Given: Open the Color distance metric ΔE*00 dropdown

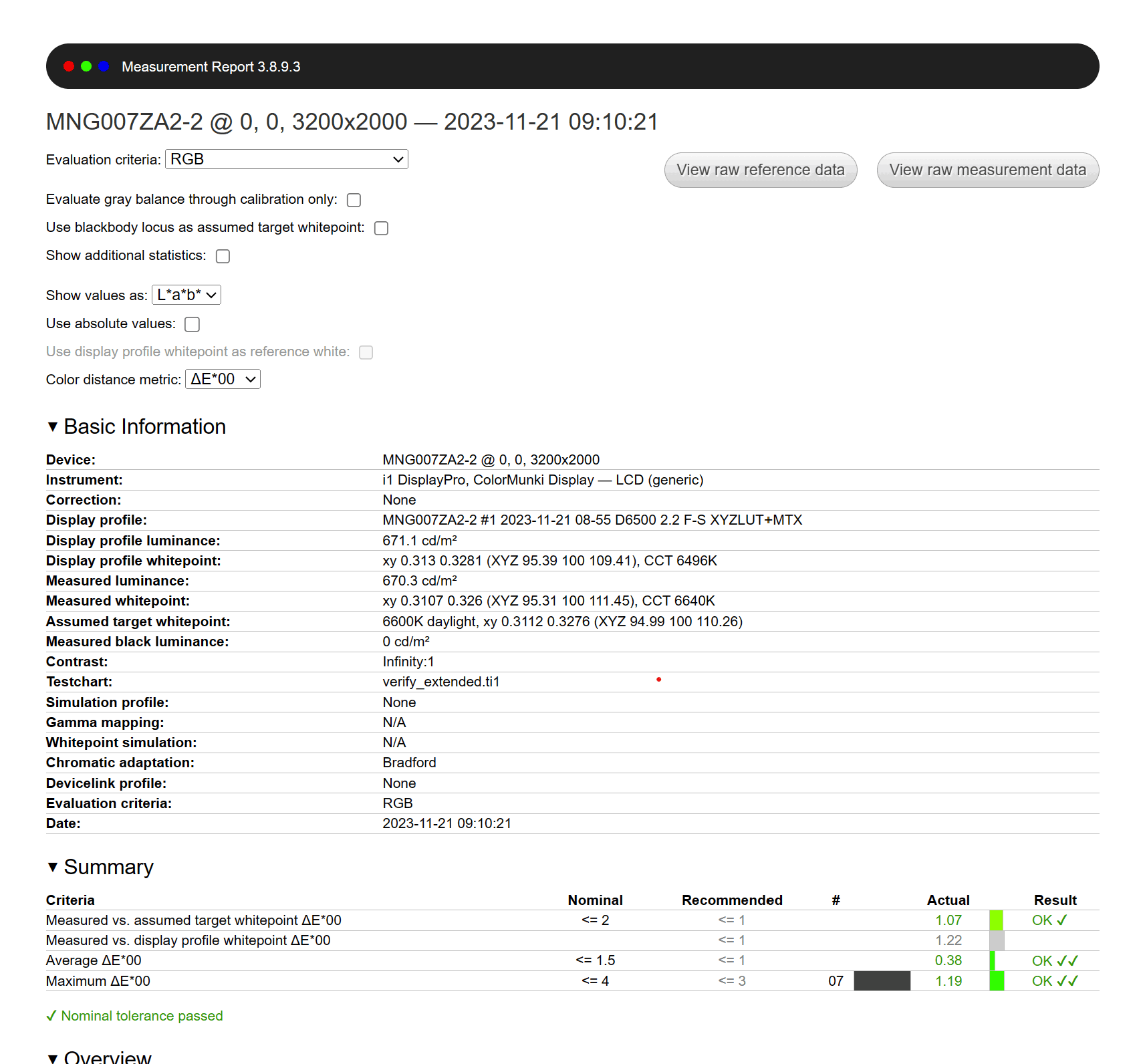Looking at the screenshot, I should [223, 380].
